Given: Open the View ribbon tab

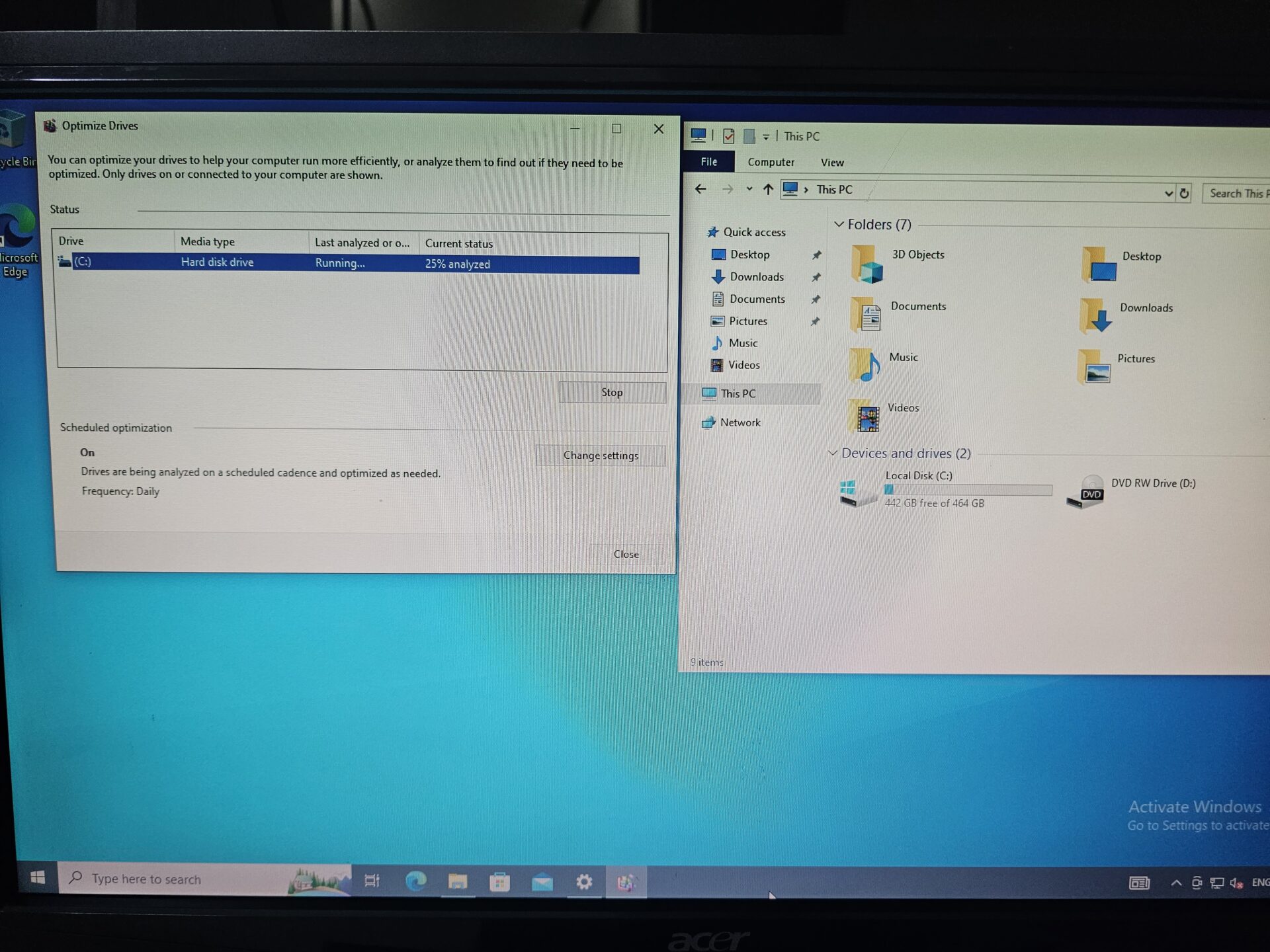Looking at the screenshot, I should coord(831,163).
